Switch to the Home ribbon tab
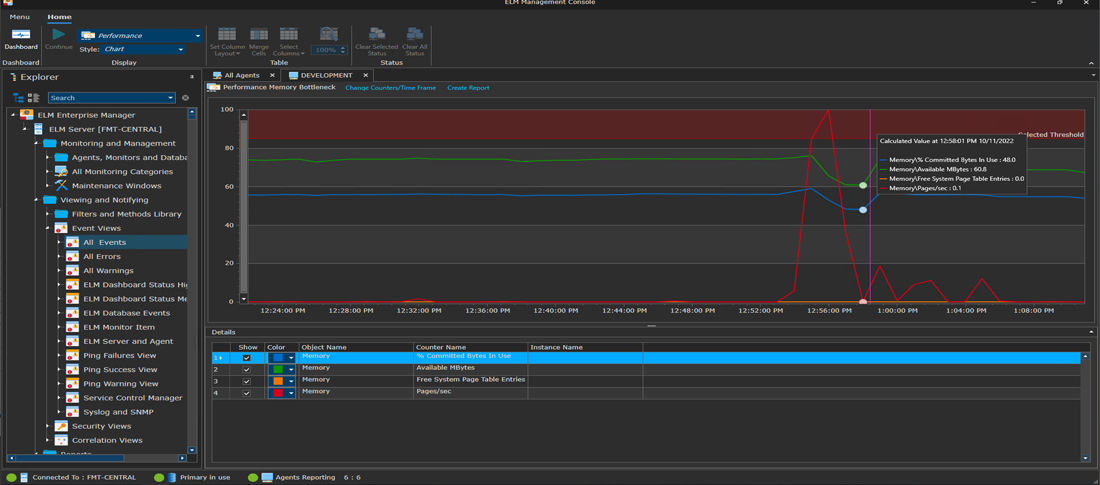This screenshot has height=485, width=1100. pos(59,17)
